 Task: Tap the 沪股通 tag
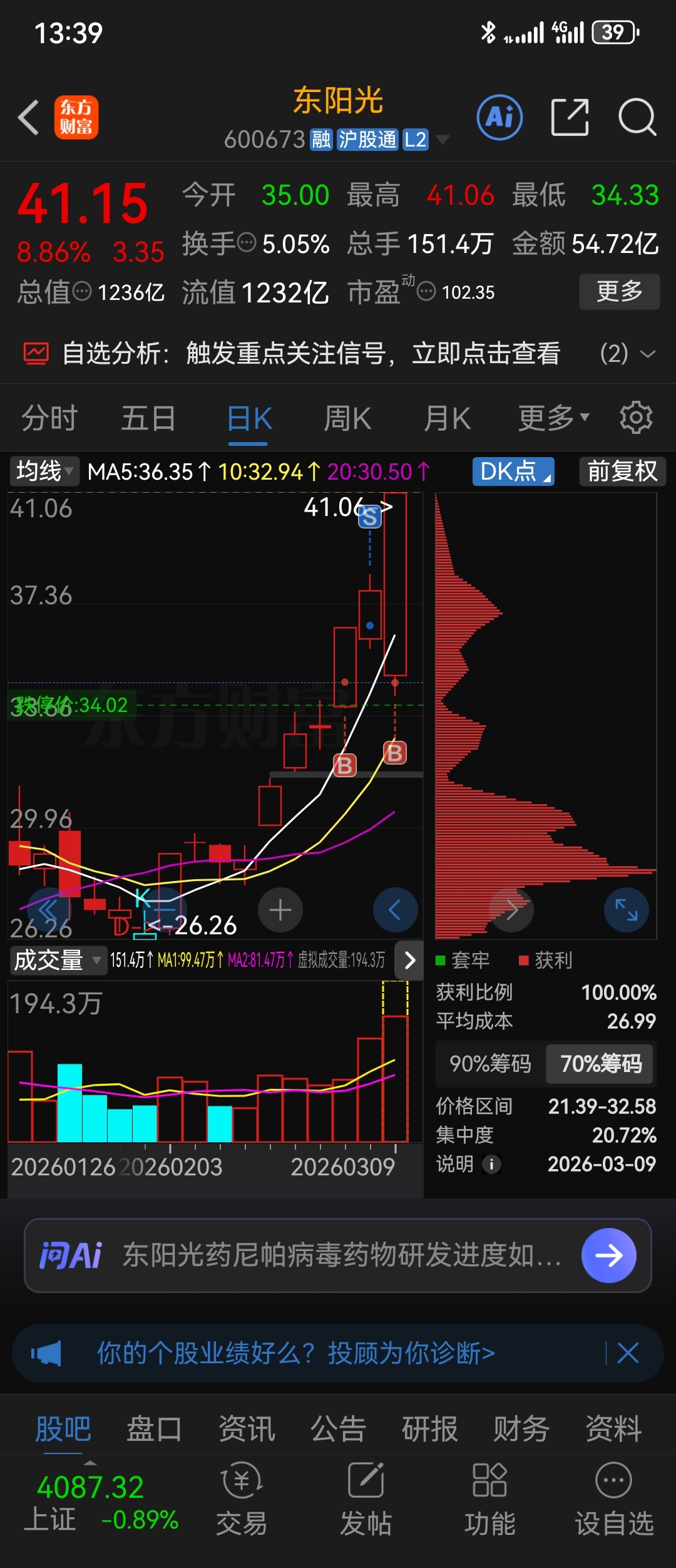pos(367,139)
